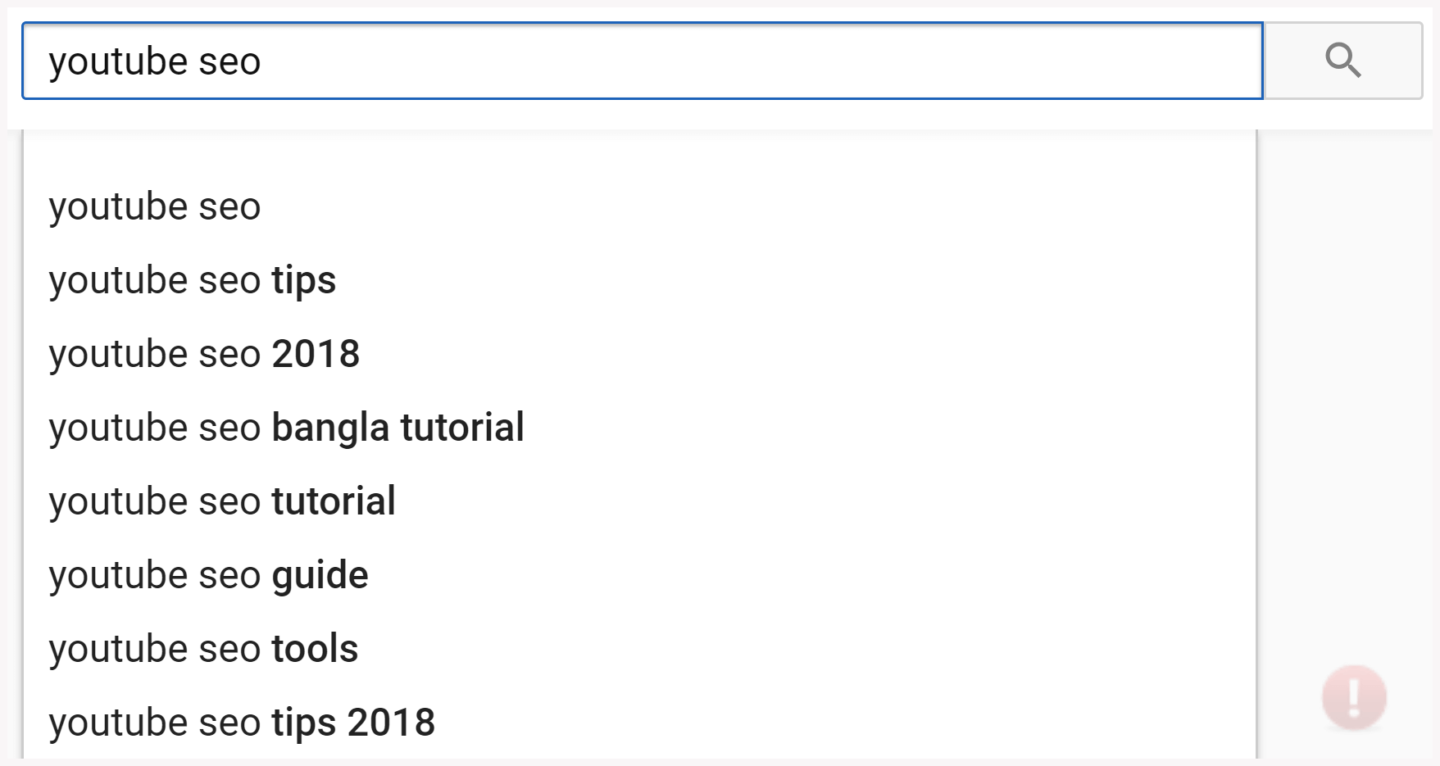Select the plain "youtube seo" suggestion
The height and width of the screenshot is (766, 1440).
coord(155,207)
